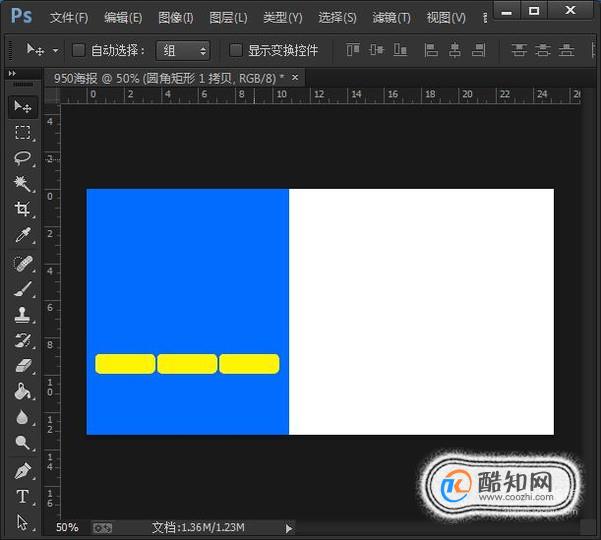Click distribute top edges icon

[x=519, y=50]
